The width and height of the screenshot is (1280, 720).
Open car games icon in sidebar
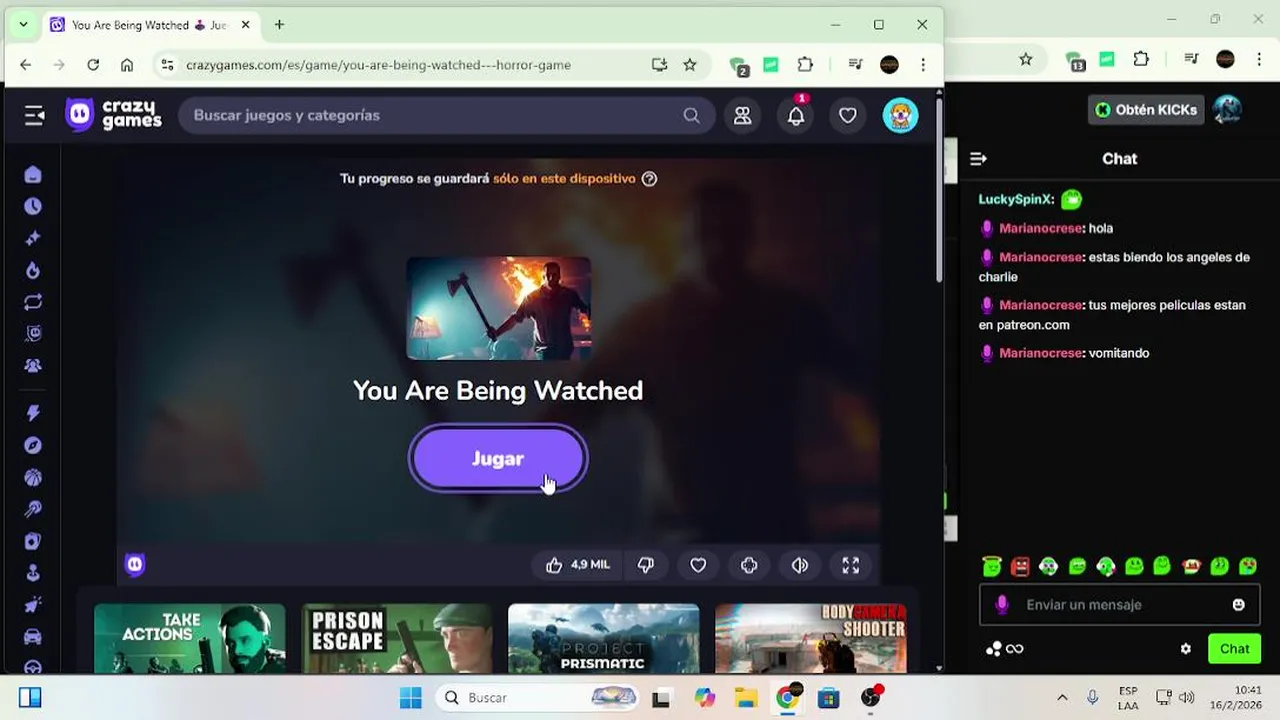[x=33, y=637]
